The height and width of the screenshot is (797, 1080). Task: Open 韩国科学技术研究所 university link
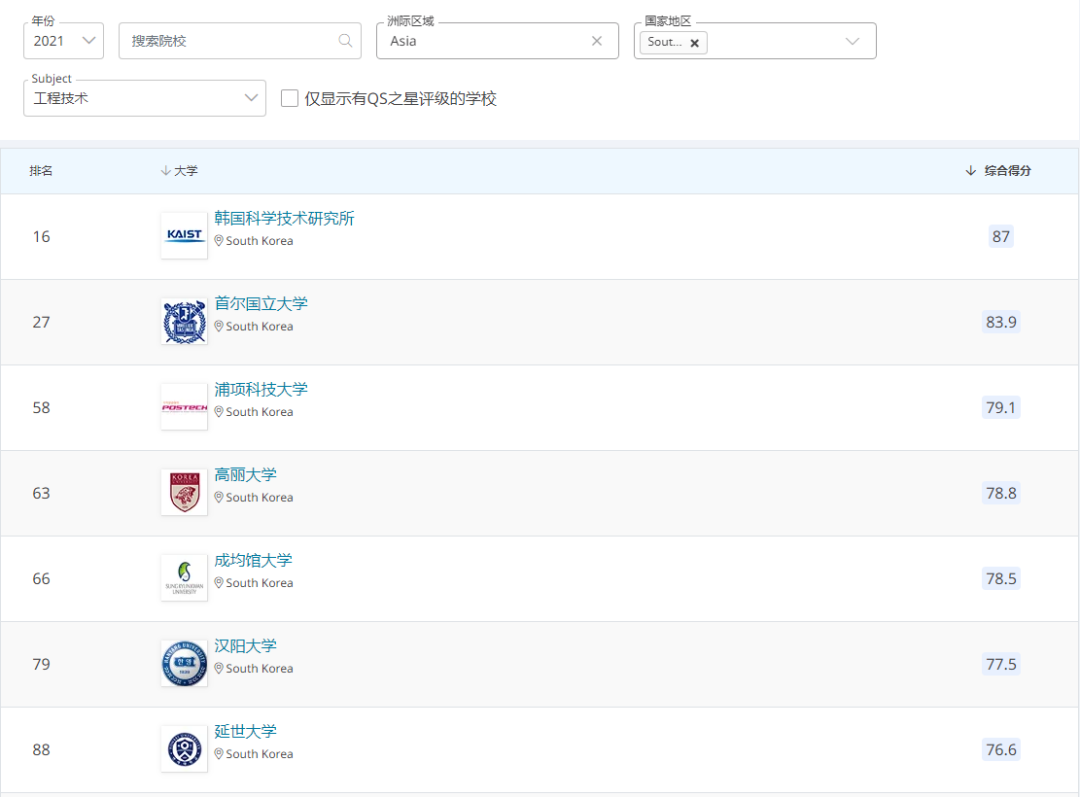point(284,219)
